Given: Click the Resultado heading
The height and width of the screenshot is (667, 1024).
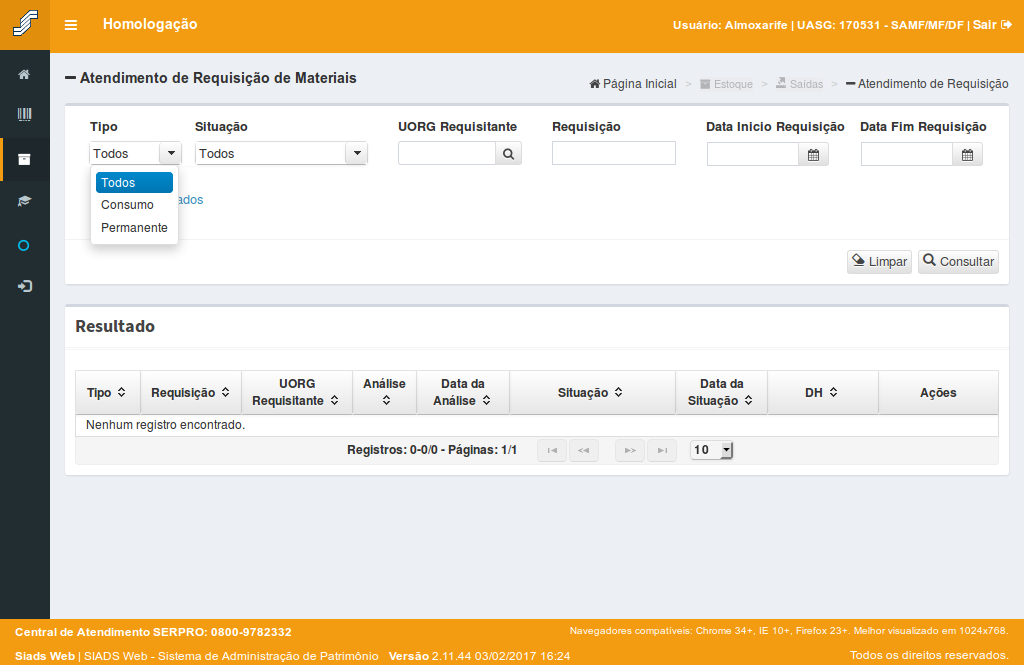Looking at the screenshot, I should coord(115,327).
